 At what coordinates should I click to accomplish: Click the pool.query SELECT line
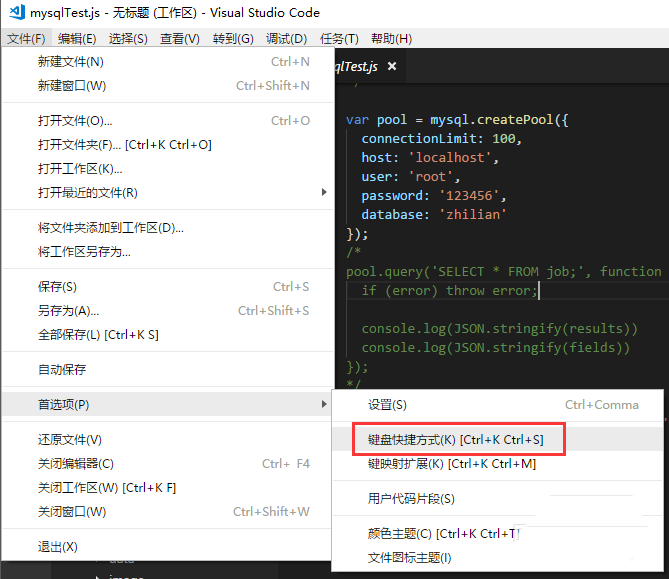504,272
